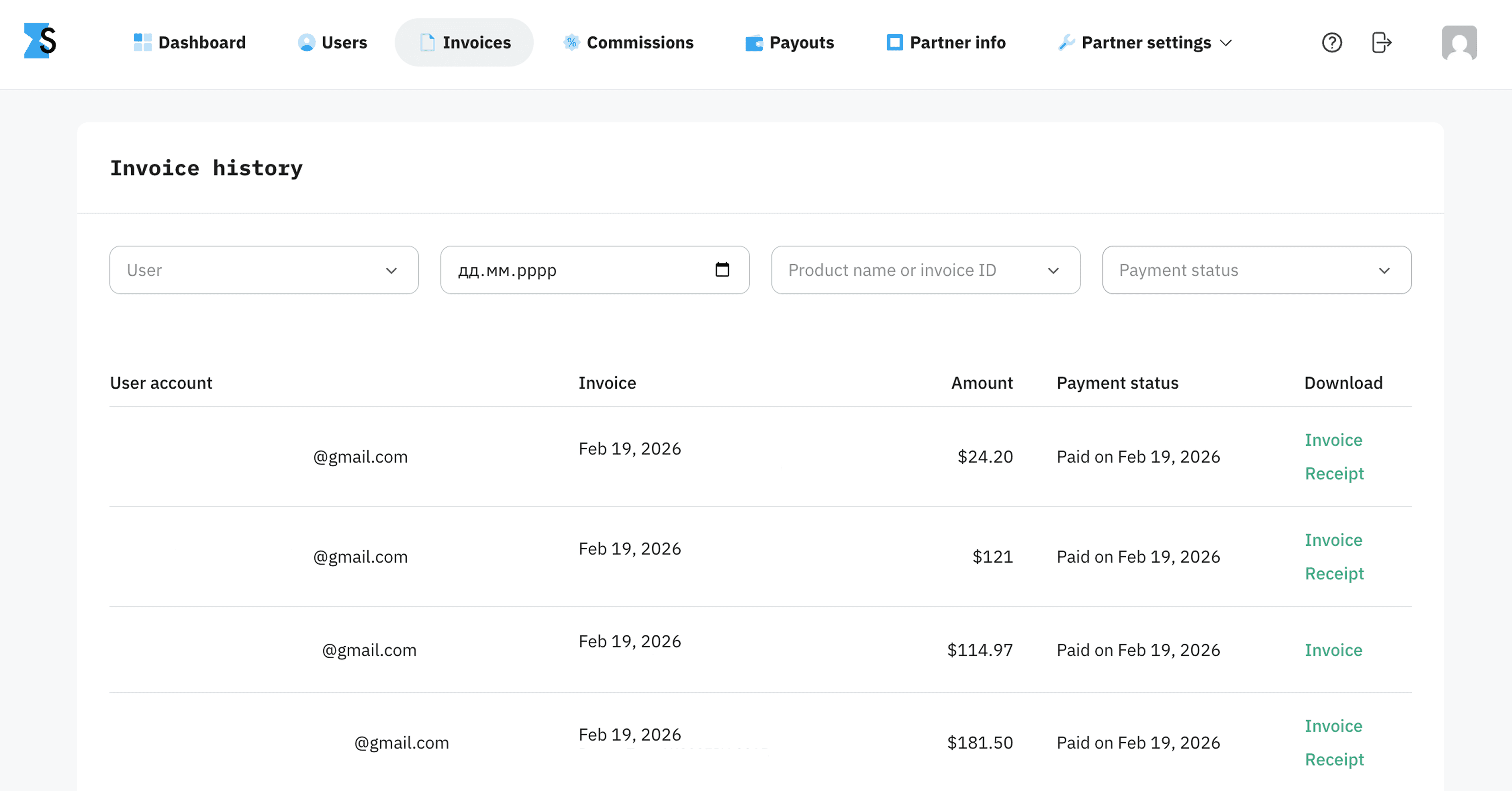
Task: Expand the Partner settings chevron menu
Action: coord(1226,42)
